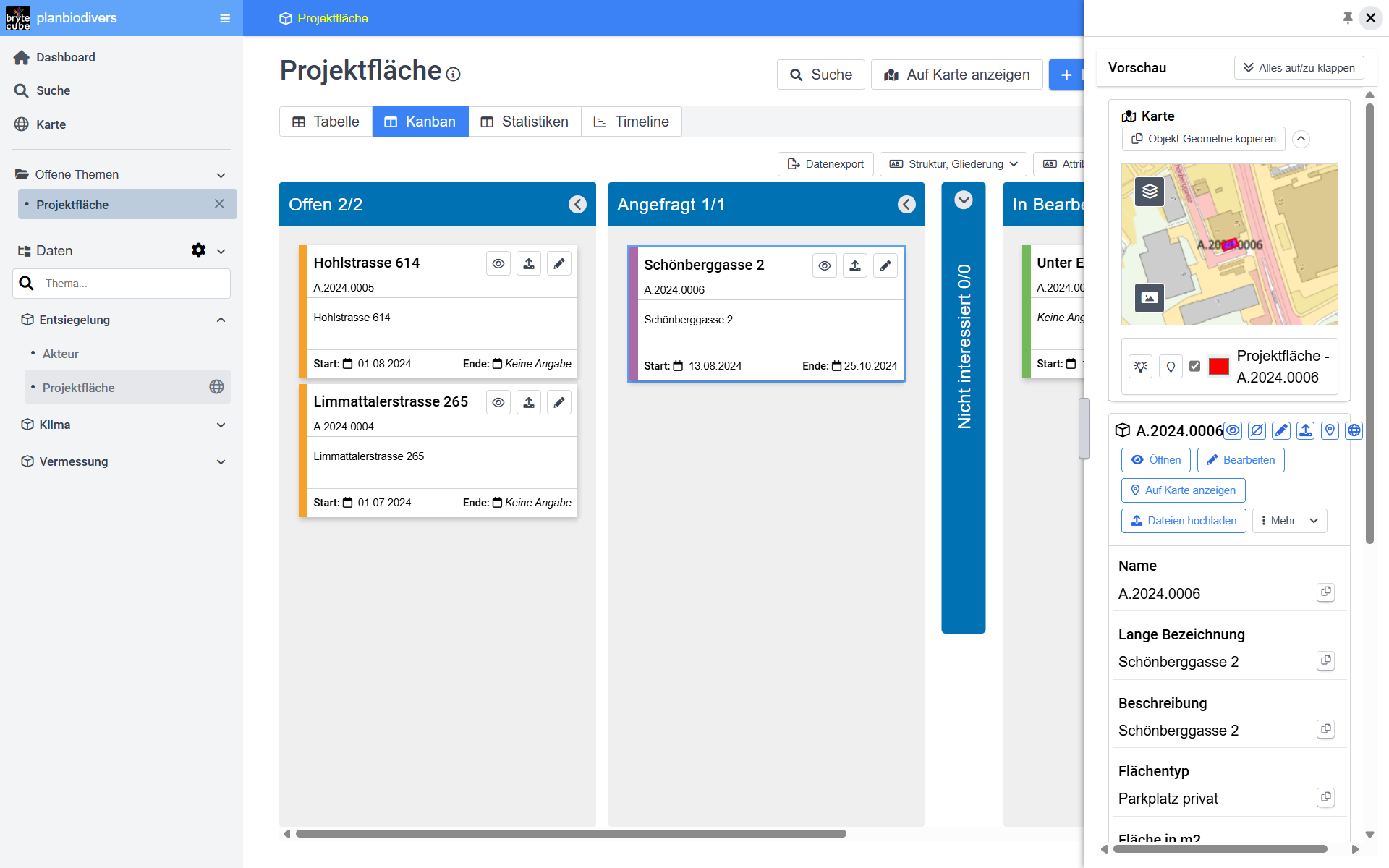Switch to the Statistiken tab
The image size is (1389, 868).
[x=524, y=122]
